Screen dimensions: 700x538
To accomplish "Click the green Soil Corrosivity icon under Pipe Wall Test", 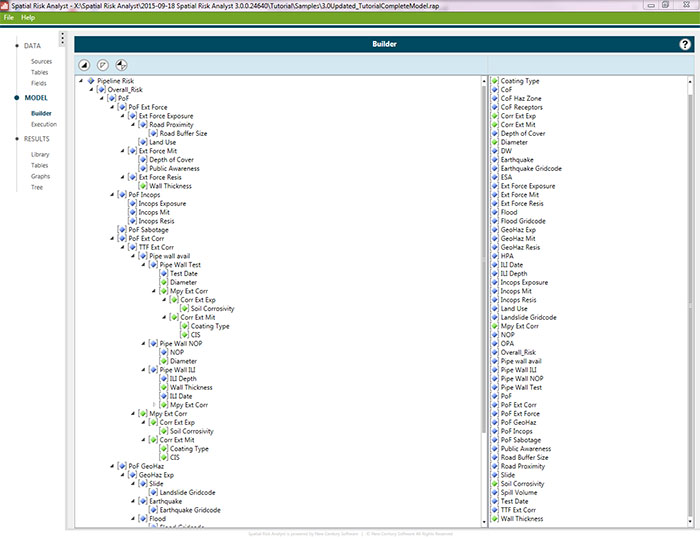I will [185, 309].
